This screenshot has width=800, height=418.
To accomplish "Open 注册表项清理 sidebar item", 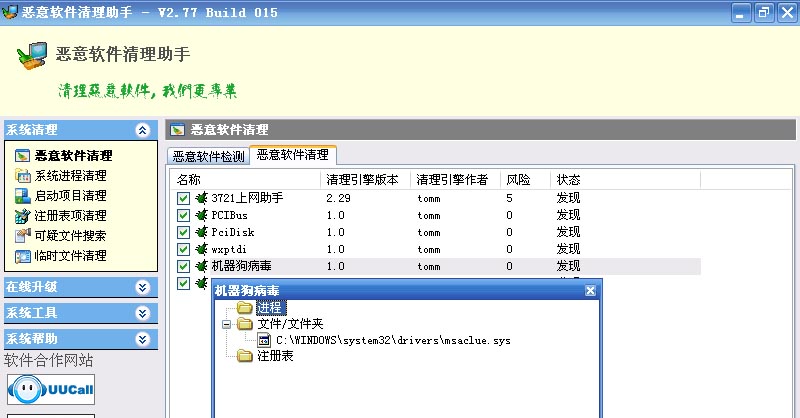I will click(70, 215).
